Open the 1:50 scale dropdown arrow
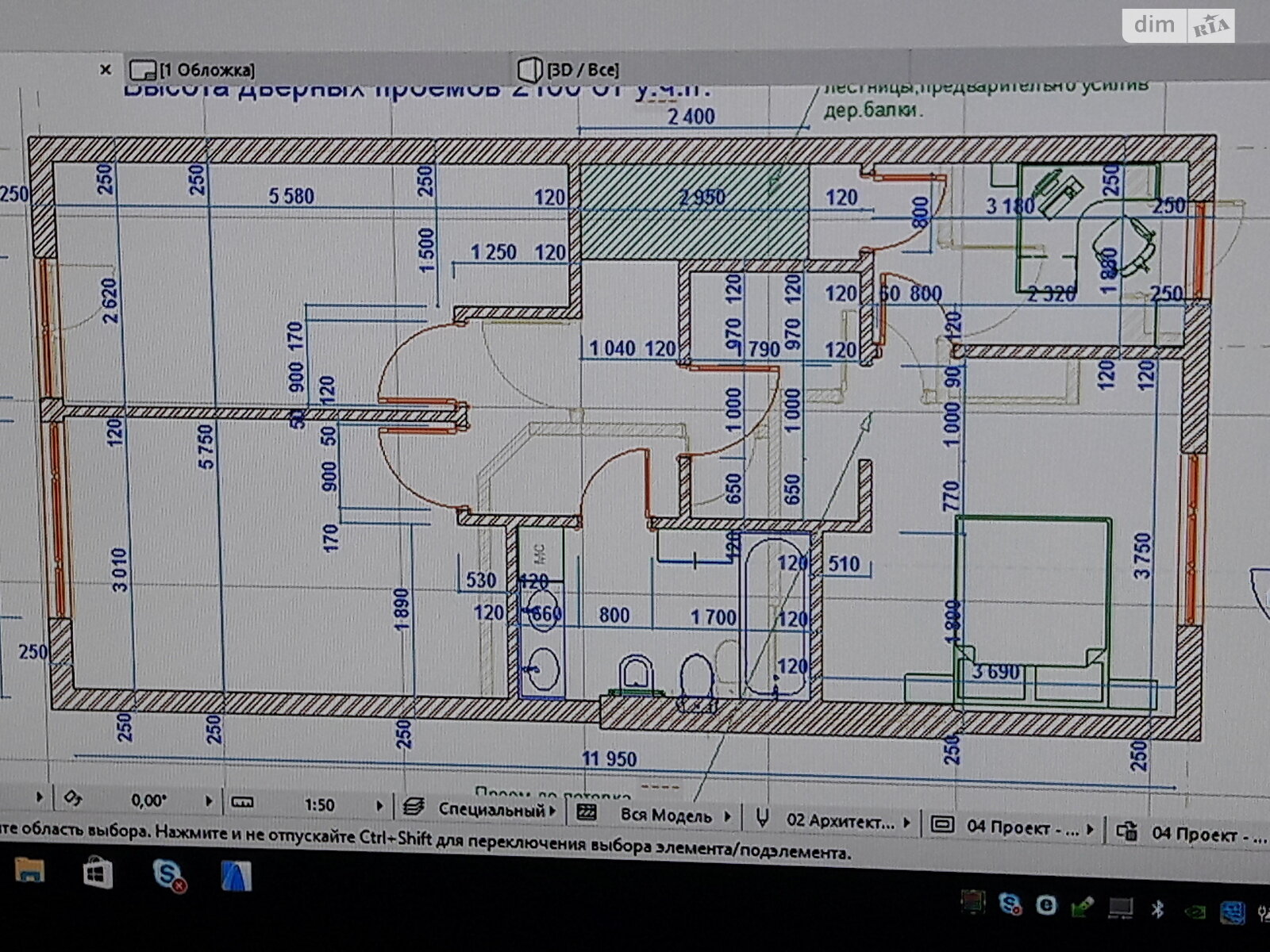 379,806
